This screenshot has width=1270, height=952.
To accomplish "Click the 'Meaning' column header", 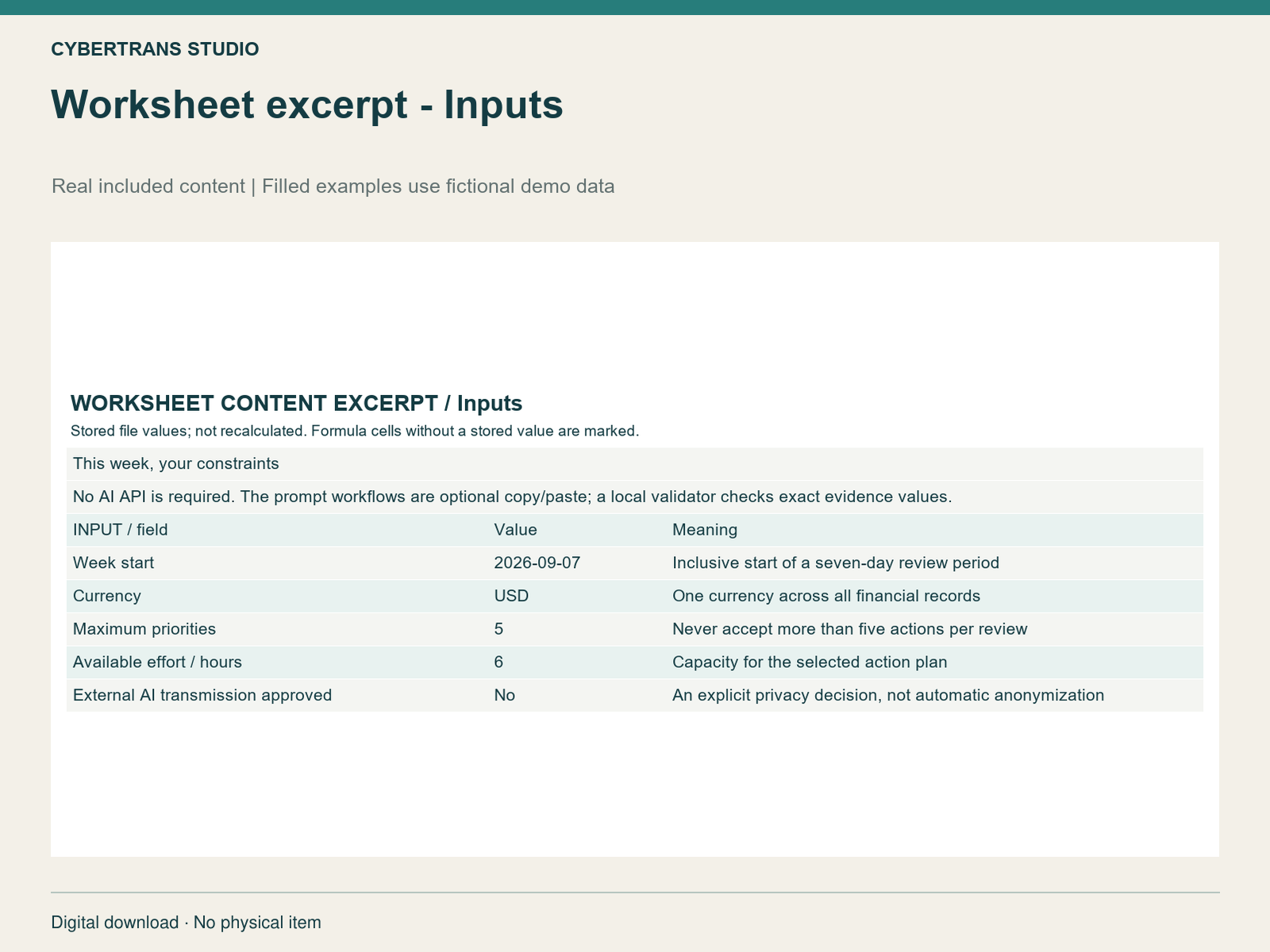I will (705, 529).
